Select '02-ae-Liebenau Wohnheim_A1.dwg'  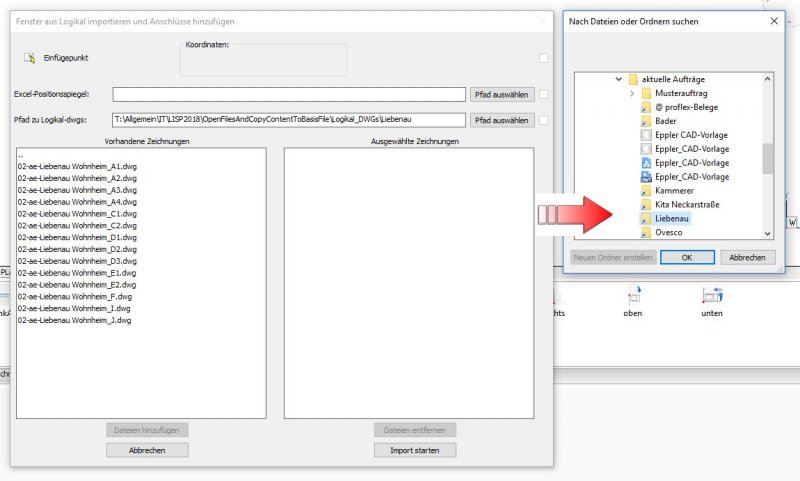pos(78,166)
